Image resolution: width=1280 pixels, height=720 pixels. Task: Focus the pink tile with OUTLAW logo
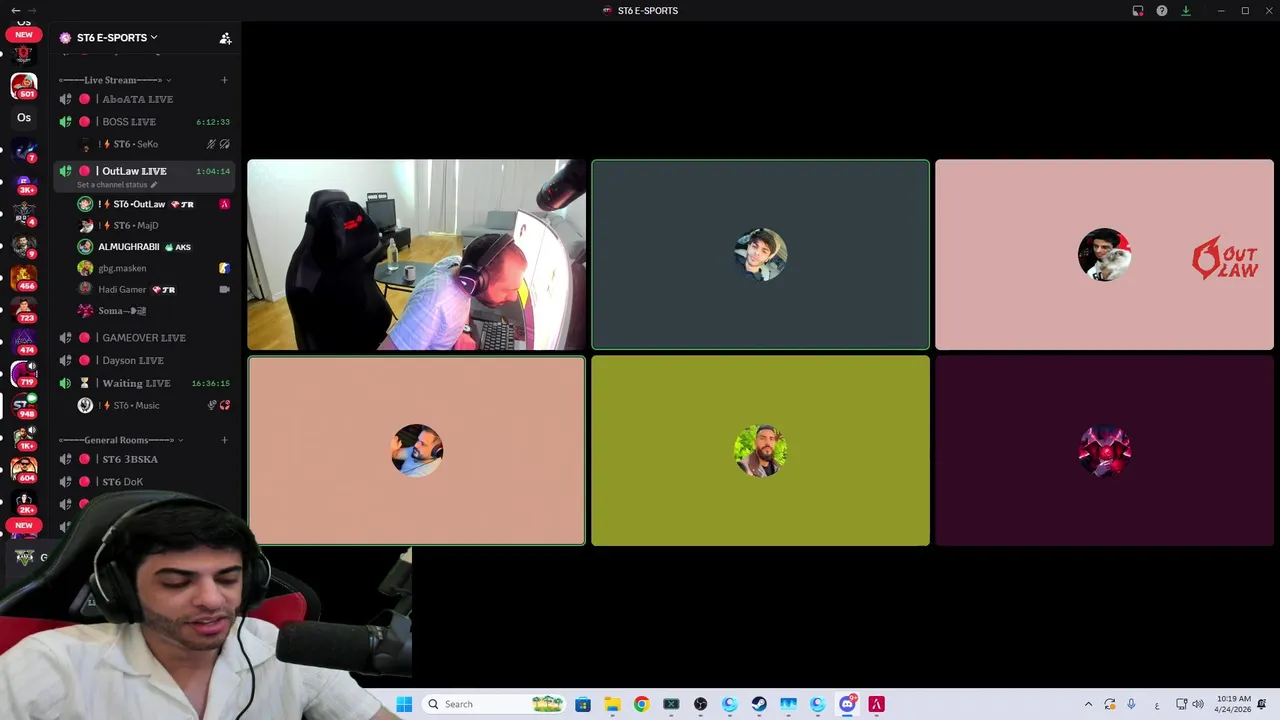(x=1104, y=255)
